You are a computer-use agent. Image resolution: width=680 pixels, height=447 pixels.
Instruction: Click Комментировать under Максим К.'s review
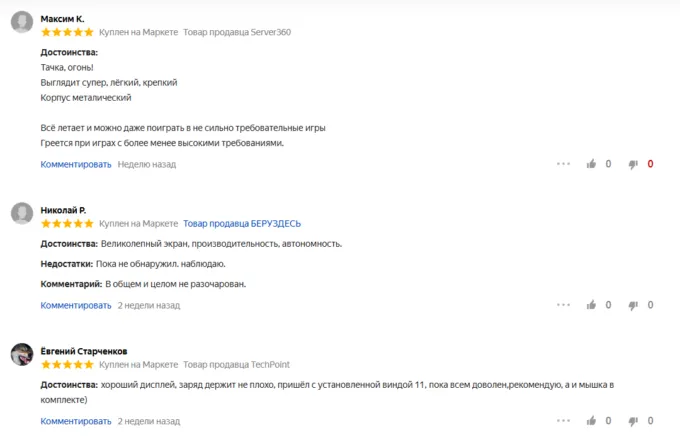pos(76,164)
